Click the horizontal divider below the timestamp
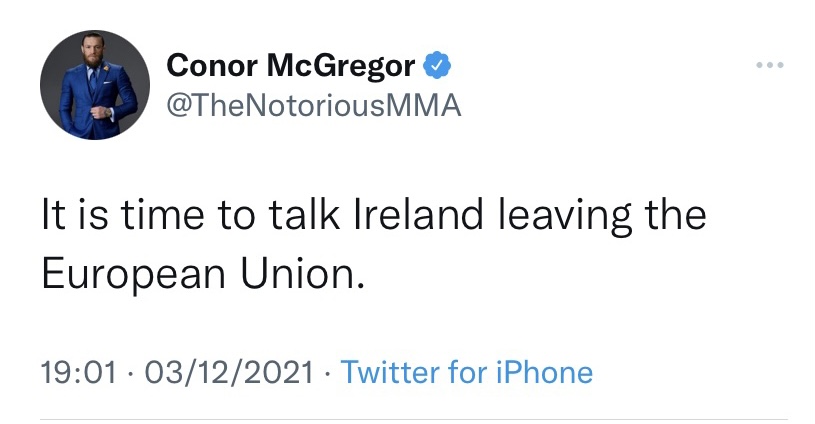The width and height of the screenshot is (815, 424). point(413,419)
